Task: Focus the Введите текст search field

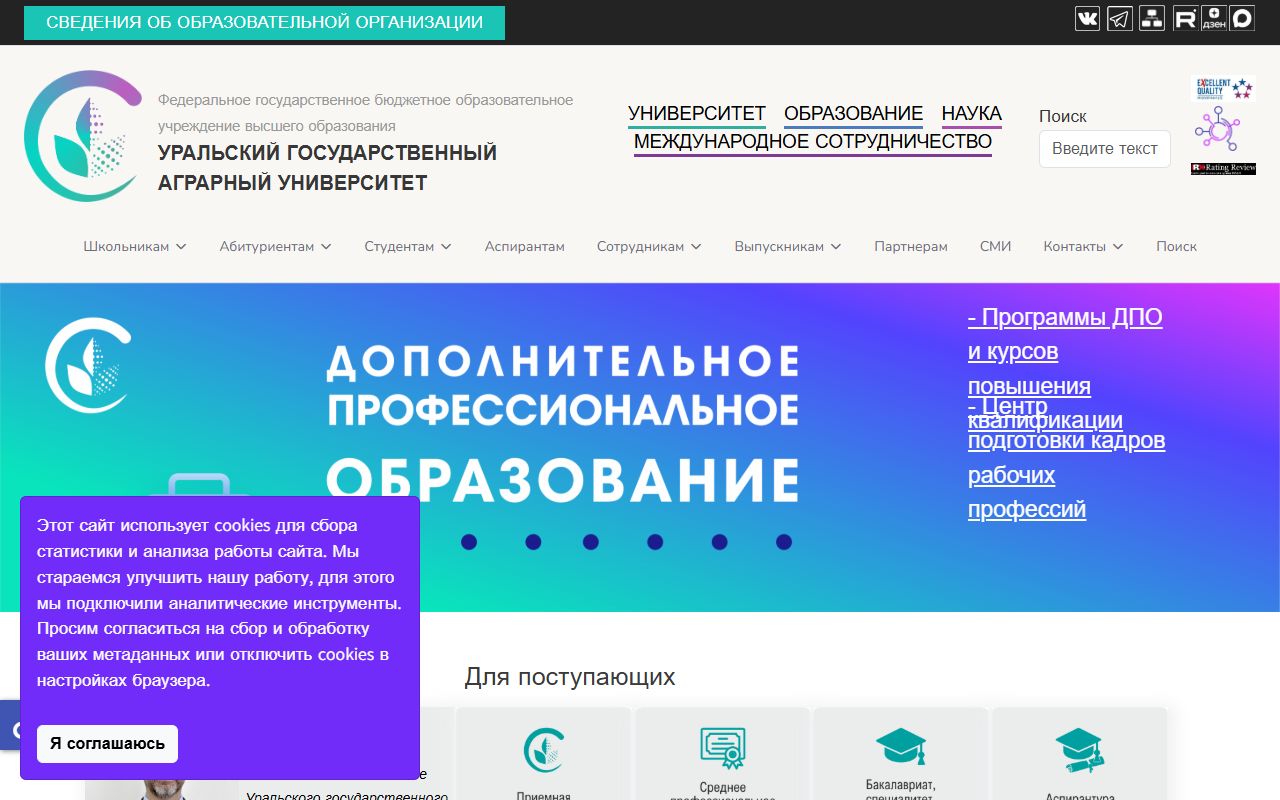Action: (1105, 149)
